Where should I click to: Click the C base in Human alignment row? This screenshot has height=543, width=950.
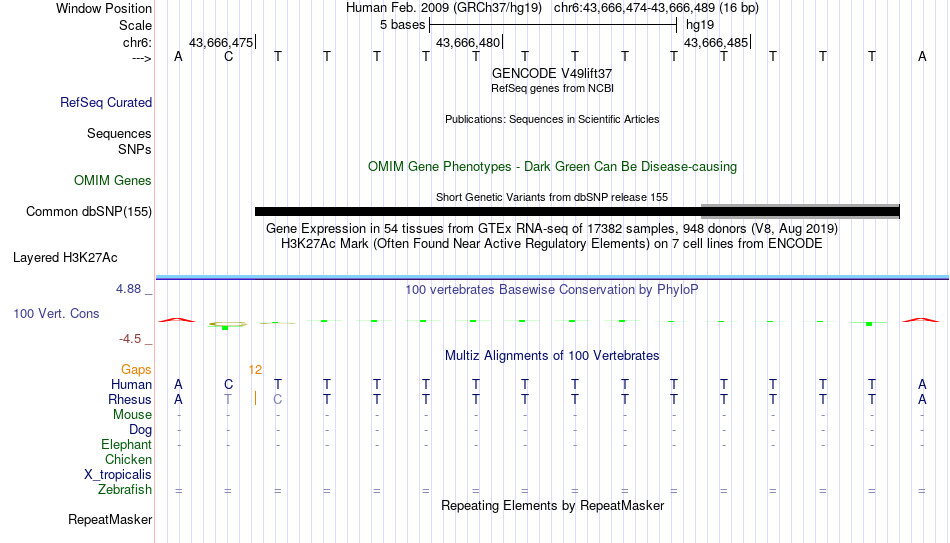[228, 384]
